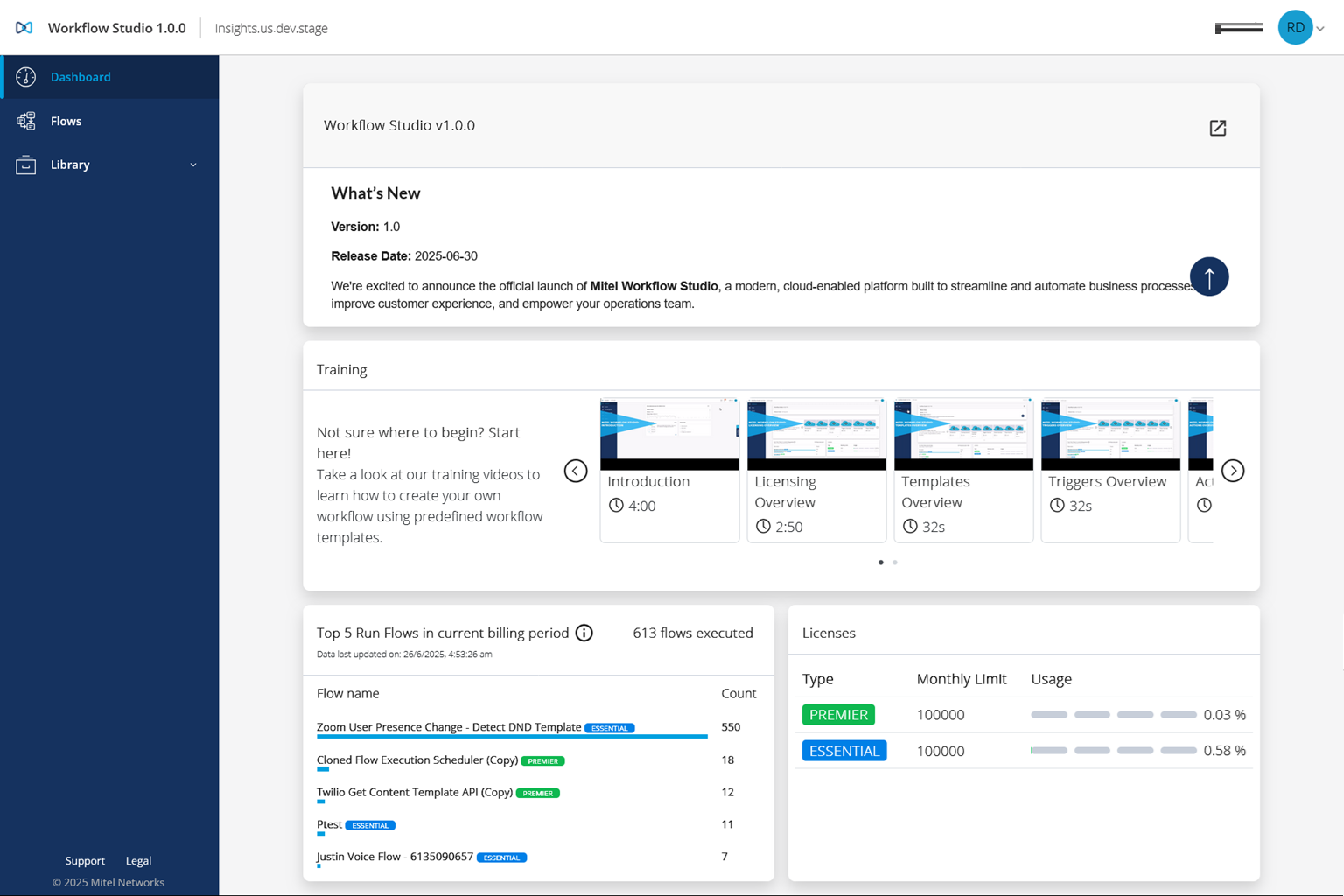The height and width of the screenshot is (896, 1344).
Task: Expand the Library menu chevron
Action: click(193, 164)
